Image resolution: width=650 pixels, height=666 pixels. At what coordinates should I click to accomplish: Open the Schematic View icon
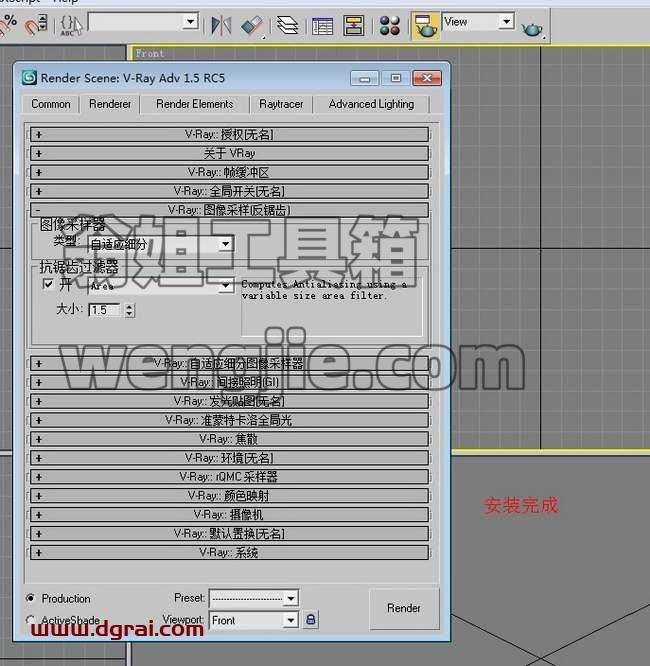pos(353,25)
